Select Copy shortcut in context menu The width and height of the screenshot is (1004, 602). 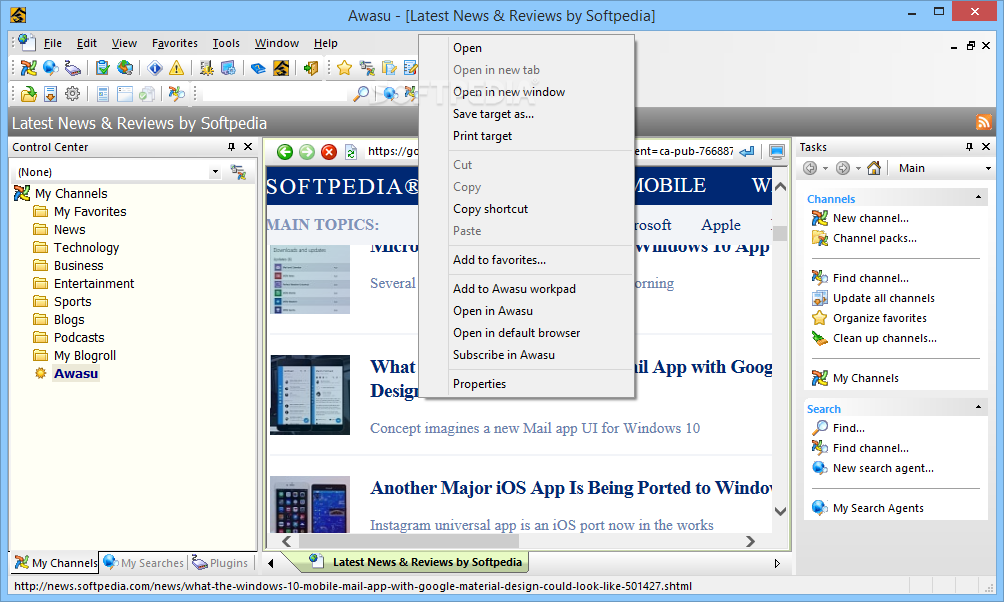coord(490,209)
